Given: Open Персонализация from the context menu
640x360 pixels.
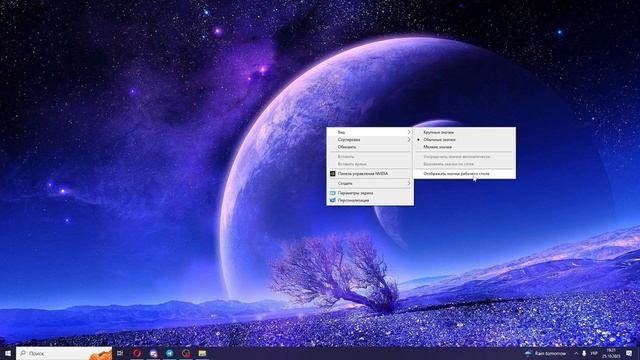Looking at the screenshot, I should coord(370,200).
